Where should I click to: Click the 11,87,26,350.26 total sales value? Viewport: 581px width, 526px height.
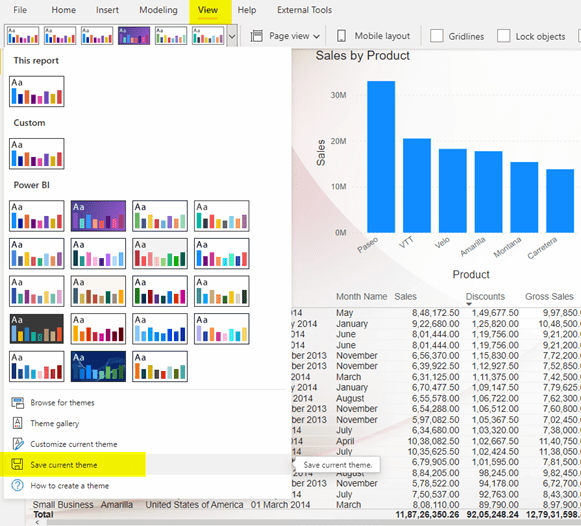(x=427, y=515)
